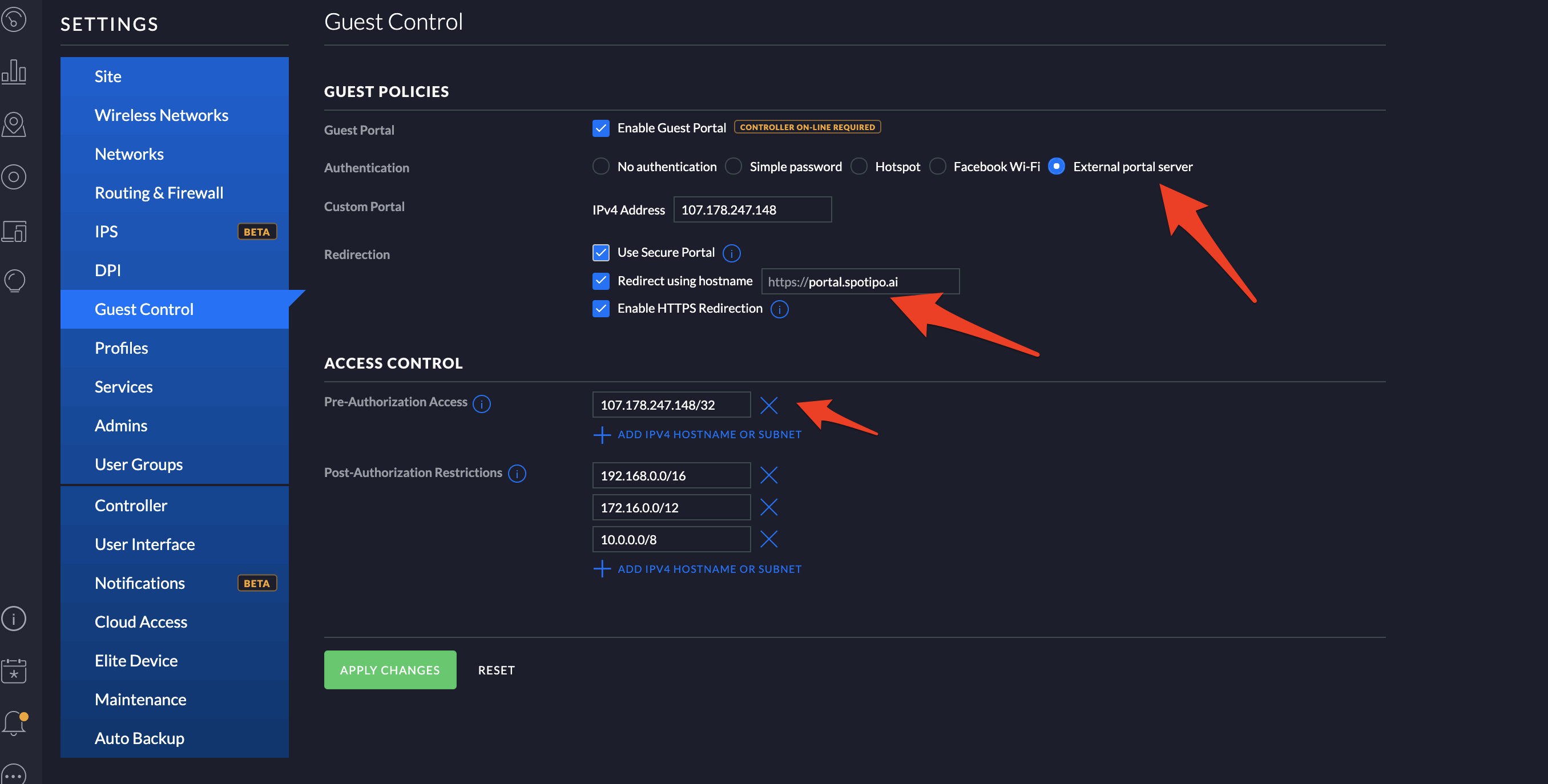Select Hotspot authentication option
Viewport: 1548px width, 784px height.
[858, 167]
